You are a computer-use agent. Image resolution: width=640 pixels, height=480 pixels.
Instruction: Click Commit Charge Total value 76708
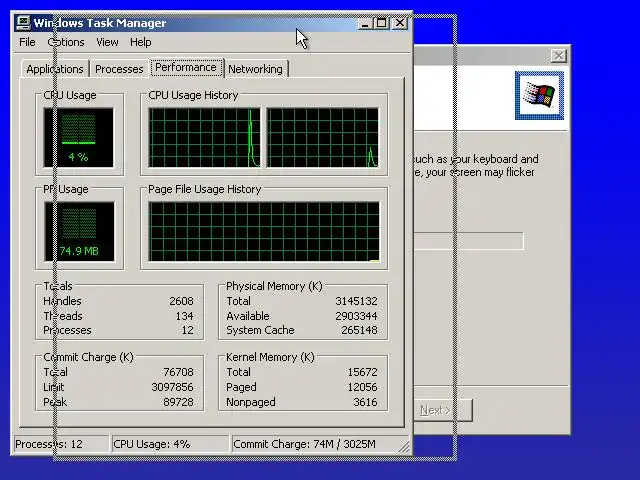coord(178,372)
